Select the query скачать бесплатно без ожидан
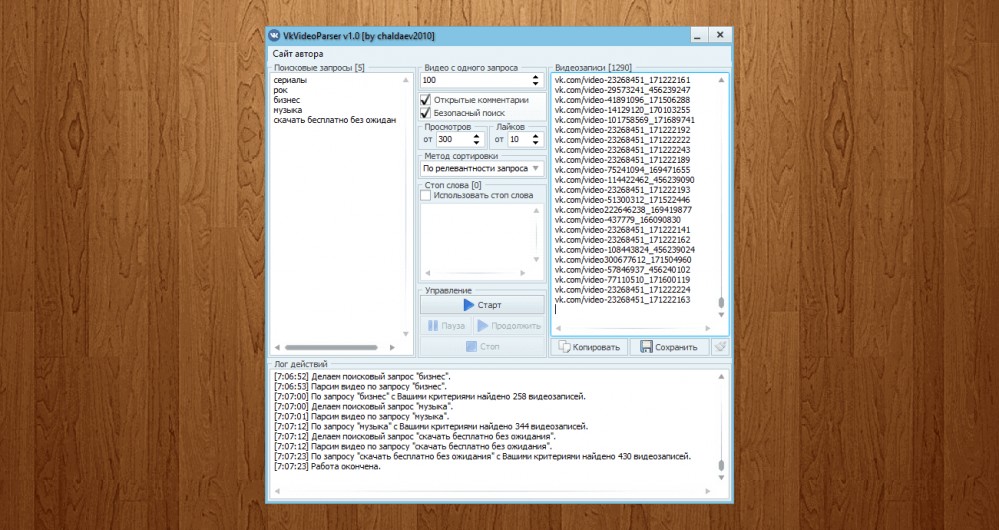999x530 pixels. [x=334, y=120]
